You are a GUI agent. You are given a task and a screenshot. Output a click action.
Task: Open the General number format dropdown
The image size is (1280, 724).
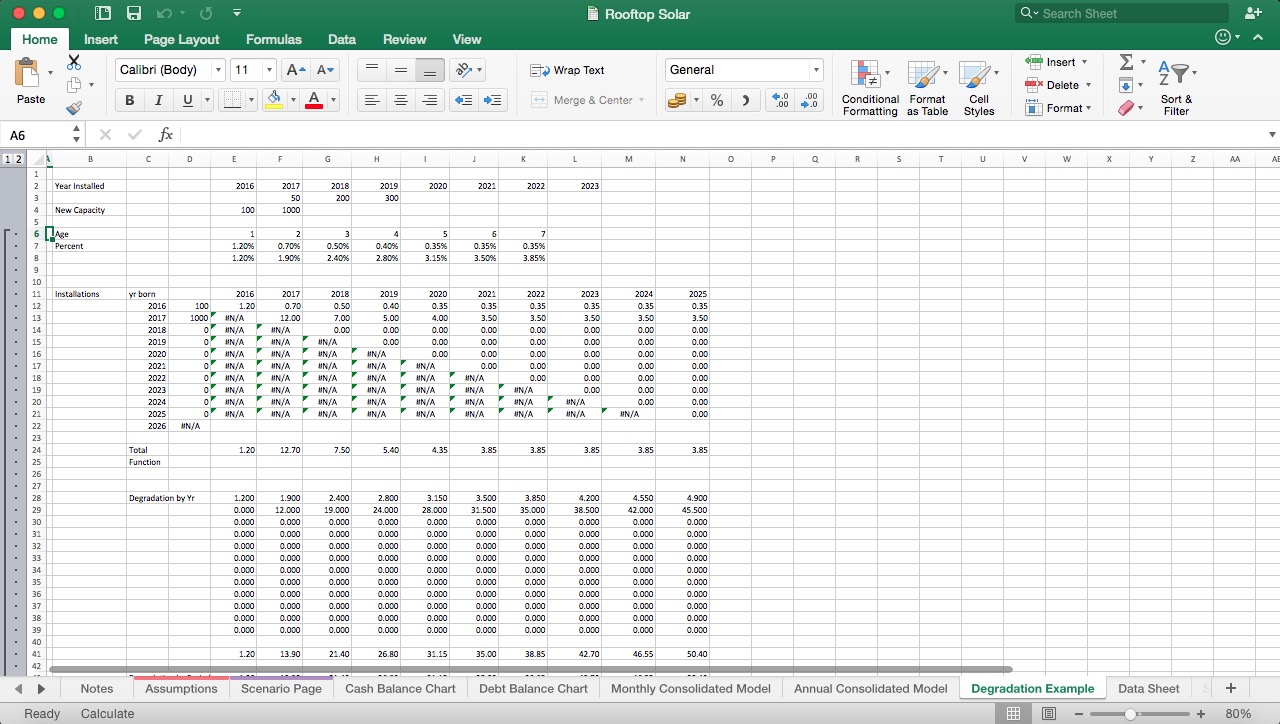744,70
